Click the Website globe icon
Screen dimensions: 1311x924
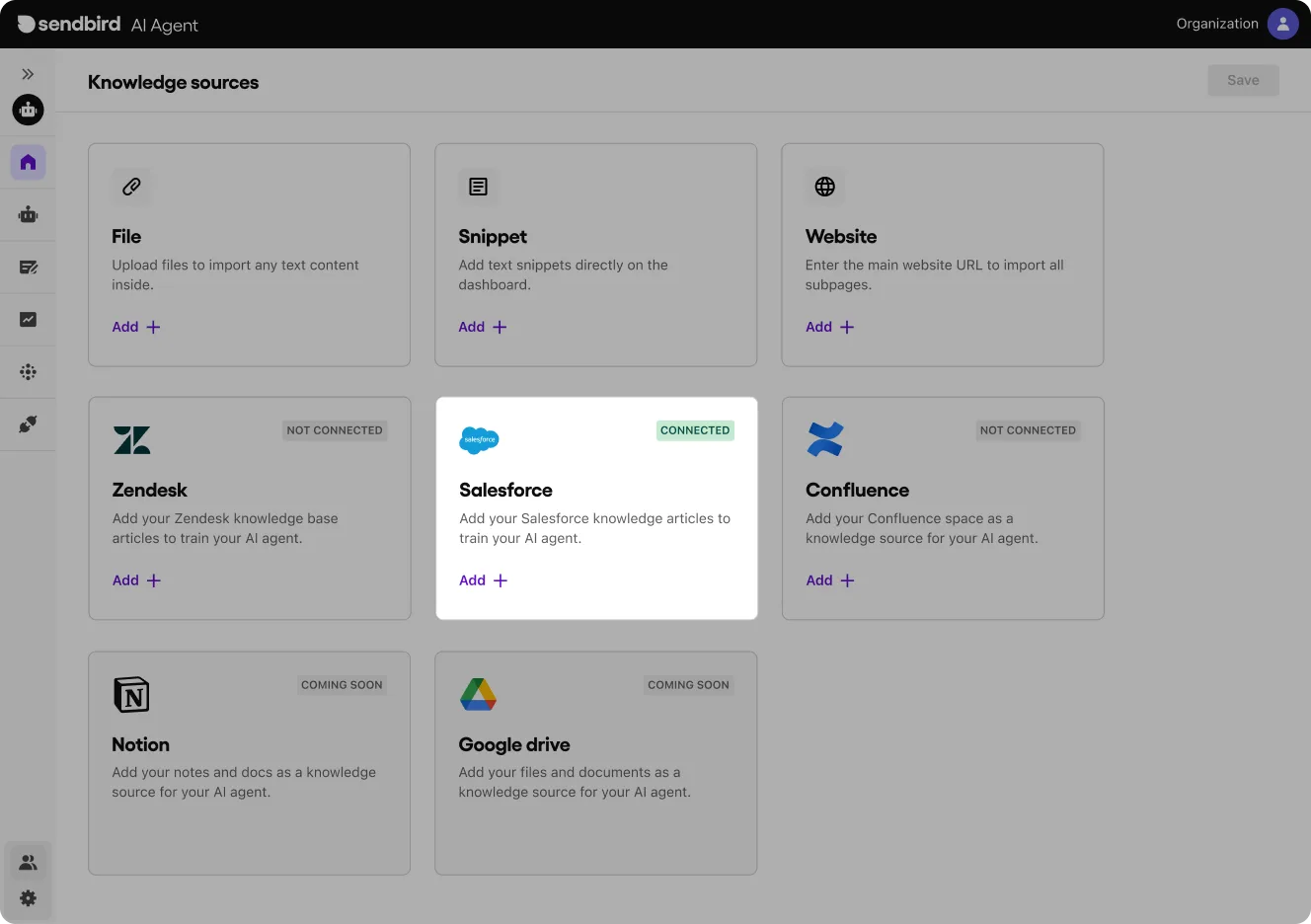click(824, 186)
